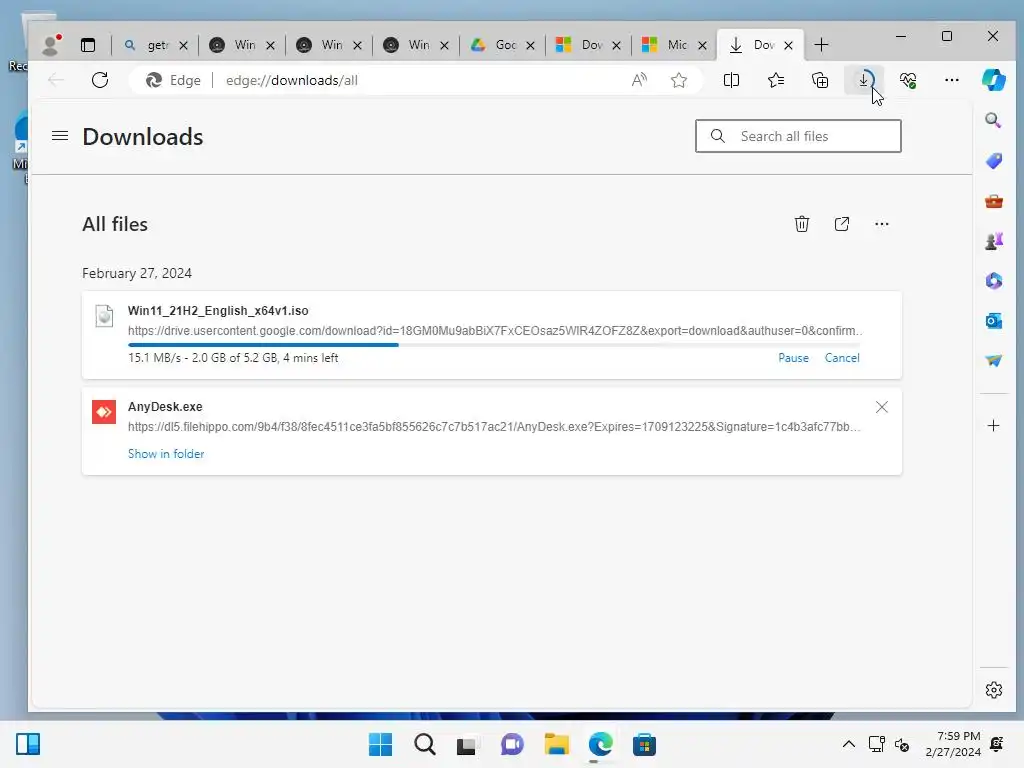Open More options menu for All files

pos(882,224)
